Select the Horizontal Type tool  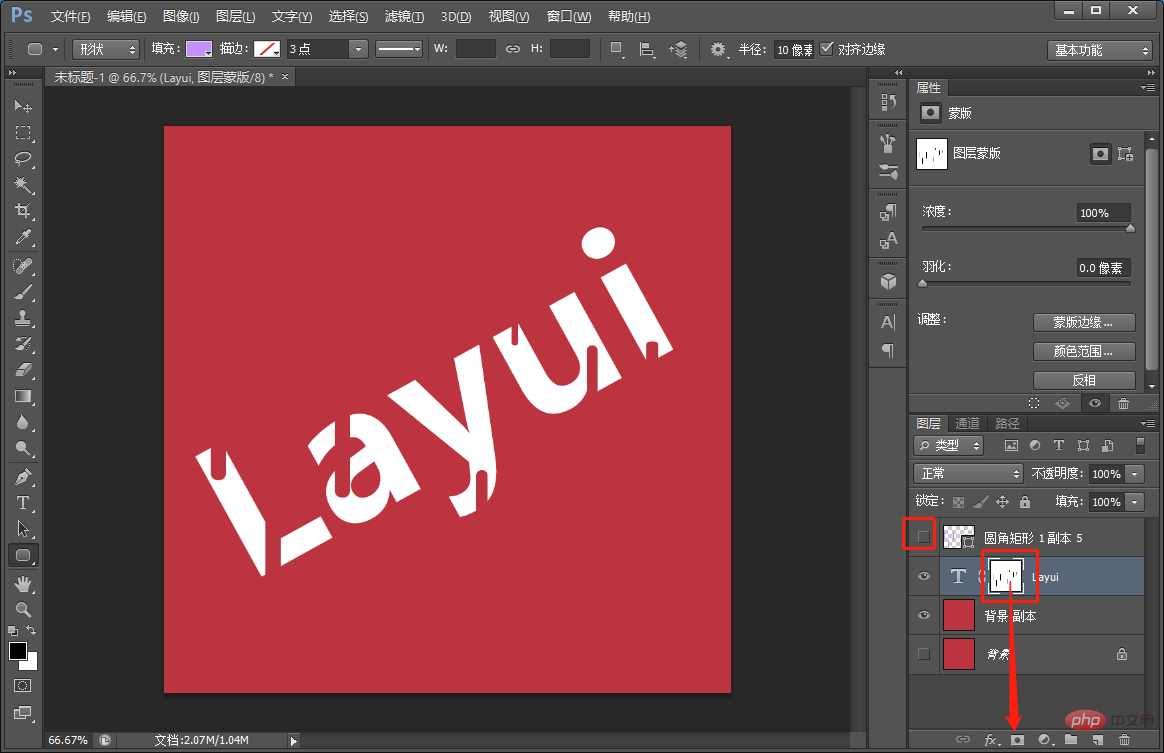[23, 503]
